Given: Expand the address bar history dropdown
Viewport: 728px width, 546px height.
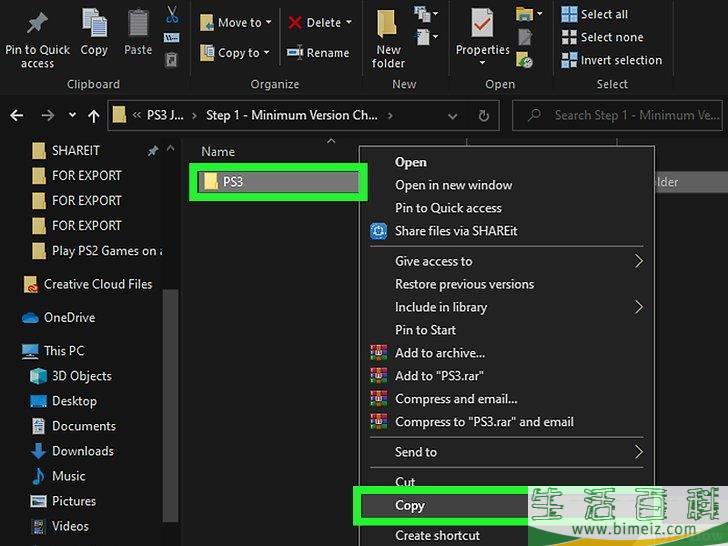Looking at the screenshot, I should click(x=453, y=116).
